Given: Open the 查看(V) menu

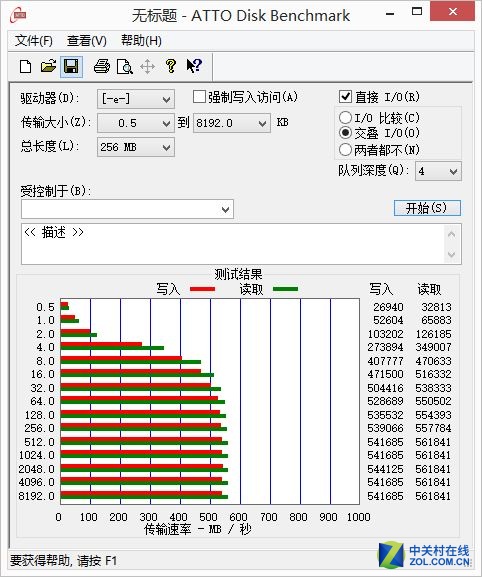Looking at the screenshot, I should (x=86, y=40).
